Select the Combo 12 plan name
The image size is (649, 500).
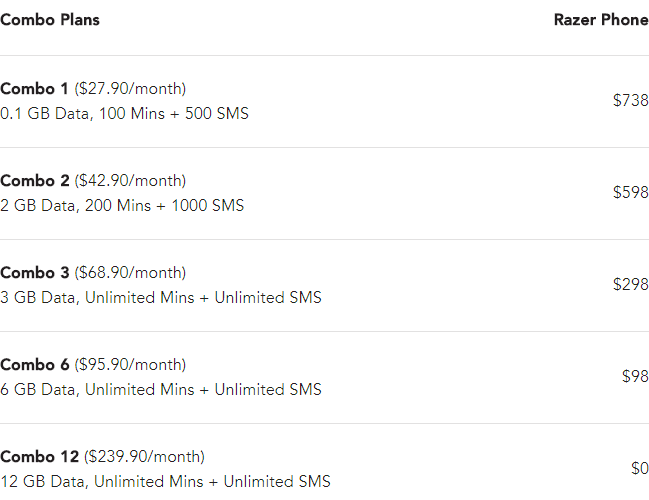(39, 457)
